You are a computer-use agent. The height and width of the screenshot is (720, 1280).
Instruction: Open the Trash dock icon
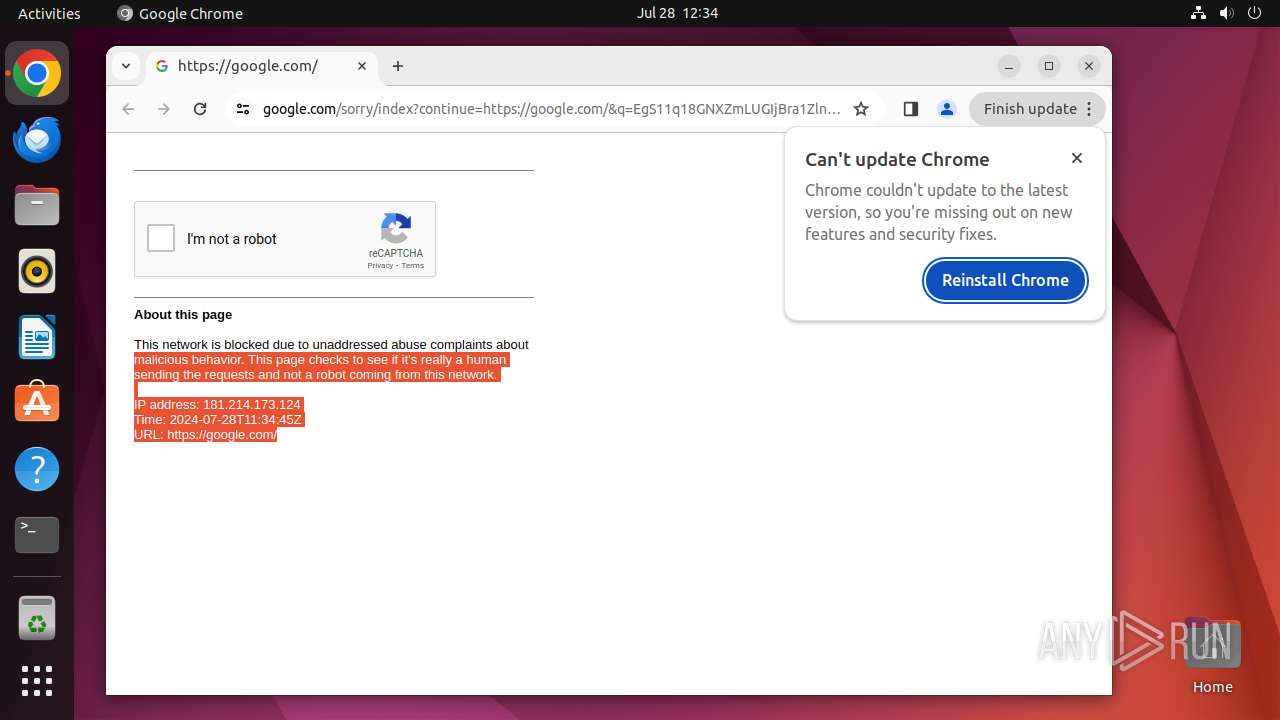pyautogui.click(x=37, y=619)
